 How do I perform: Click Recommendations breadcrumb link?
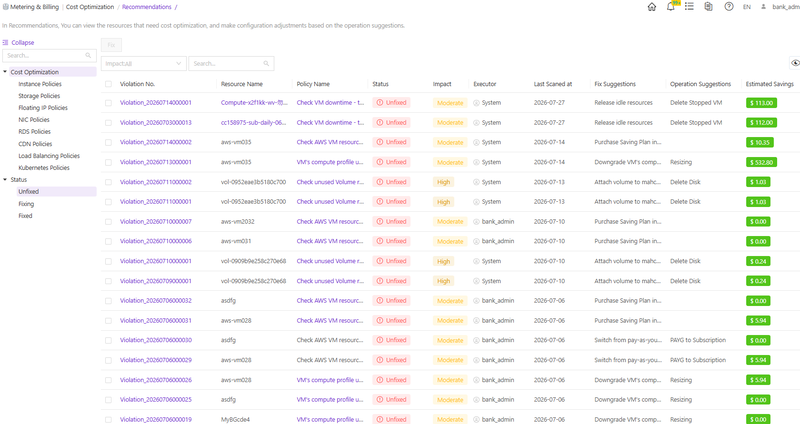[x=146, y=7]
